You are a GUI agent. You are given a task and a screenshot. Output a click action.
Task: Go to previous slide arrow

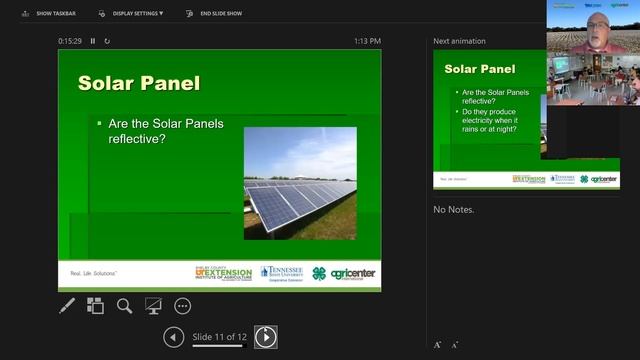(173, 338)
